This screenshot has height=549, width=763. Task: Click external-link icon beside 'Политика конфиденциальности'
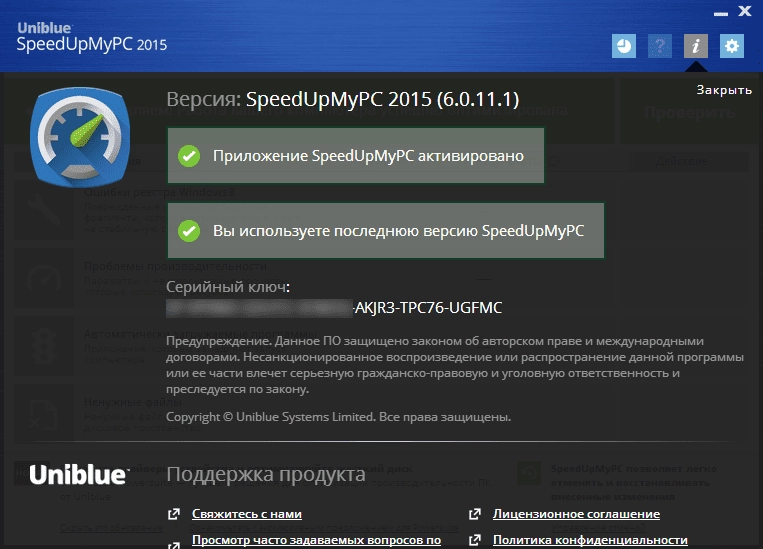pyautogui.click(x=474, y=540)
